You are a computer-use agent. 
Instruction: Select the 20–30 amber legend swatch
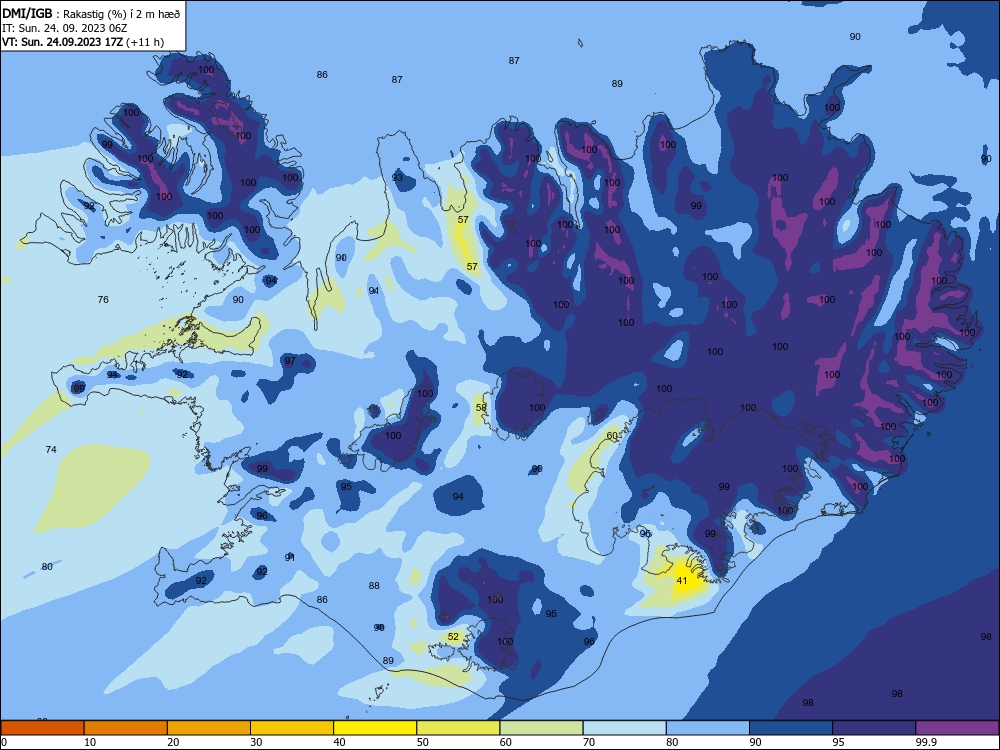(x=209, y=728)
